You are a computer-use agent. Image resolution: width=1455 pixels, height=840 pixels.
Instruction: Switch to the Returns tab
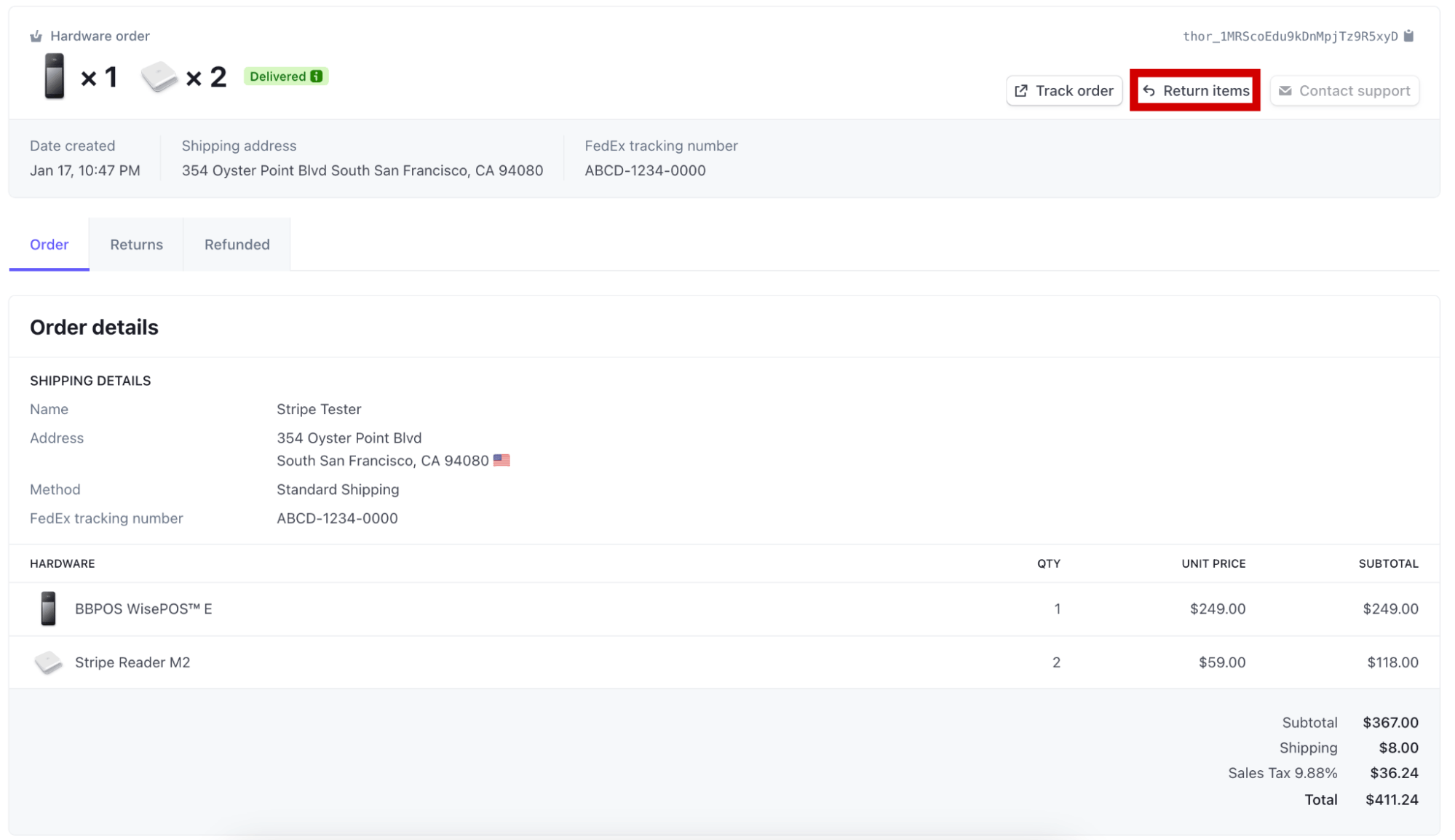(x=136, y=245)
